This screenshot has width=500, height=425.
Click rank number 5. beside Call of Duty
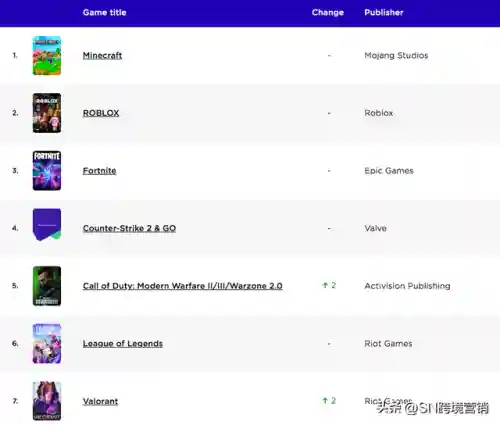[15, 286]
